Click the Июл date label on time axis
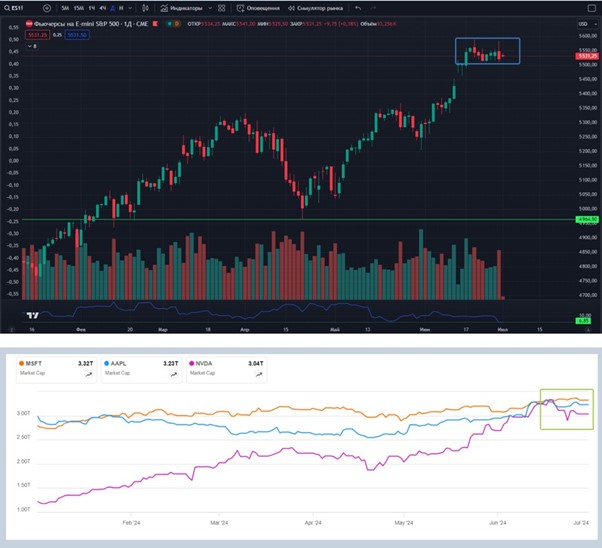The width and height of the screenshot is (602, 548). point(503,329)
